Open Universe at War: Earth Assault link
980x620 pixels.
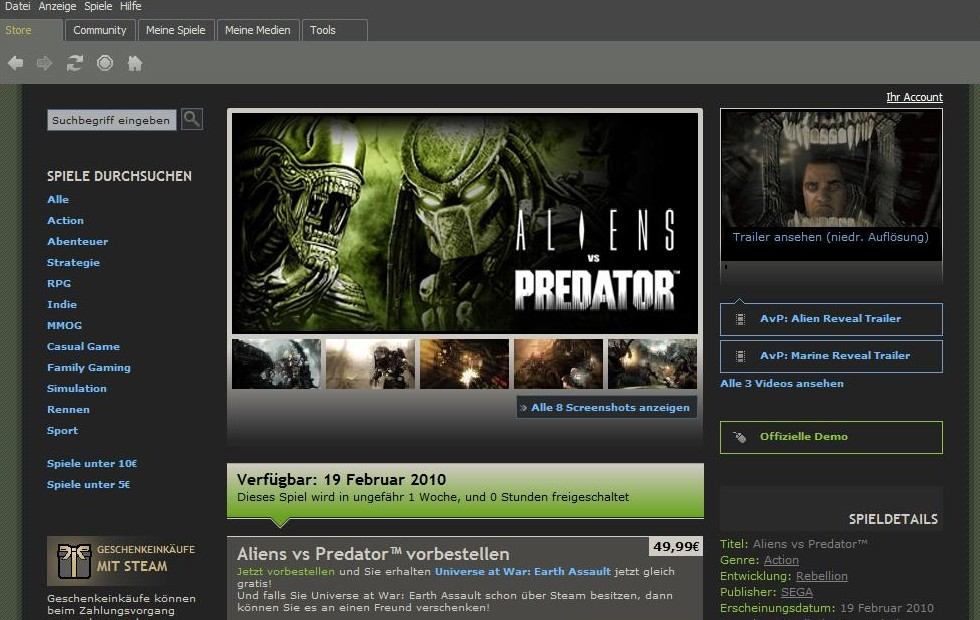(x=522, y=572)
